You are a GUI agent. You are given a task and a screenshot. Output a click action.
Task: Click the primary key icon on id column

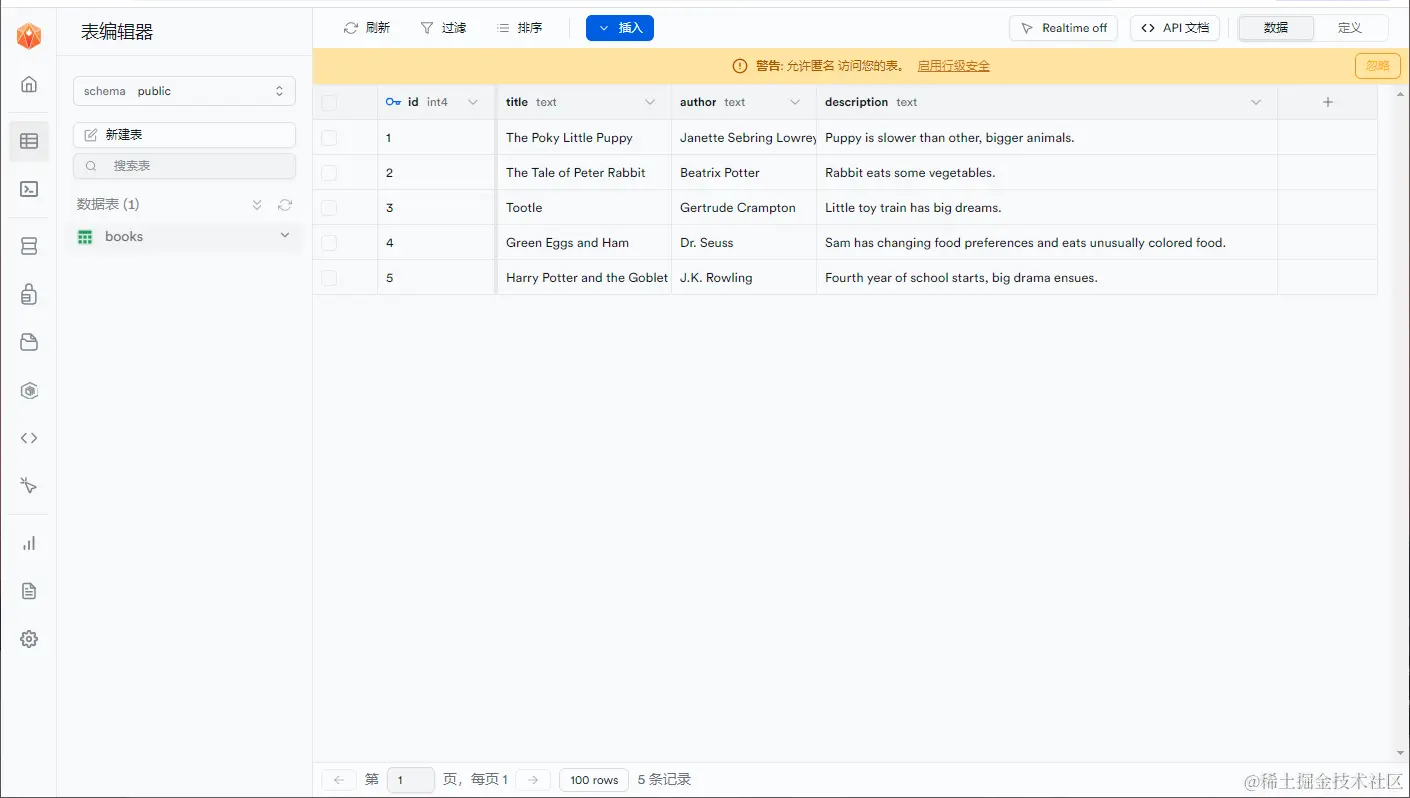393,102
